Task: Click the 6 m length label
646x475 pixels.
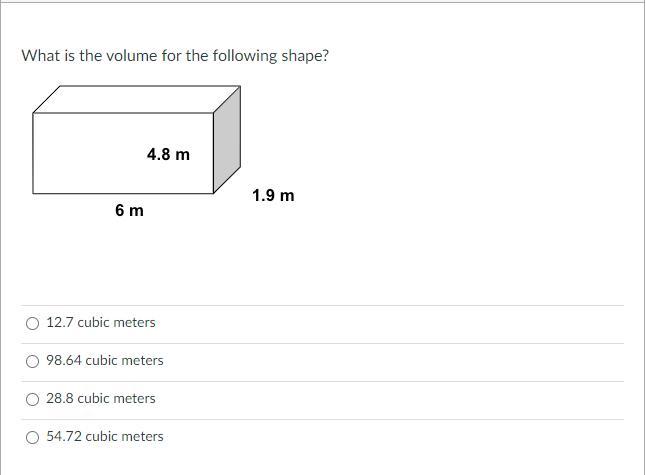Action: [129, 210]
